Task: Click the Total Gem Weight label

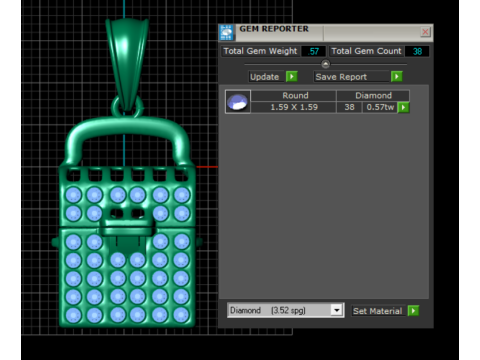Action: tap(260, 51)
